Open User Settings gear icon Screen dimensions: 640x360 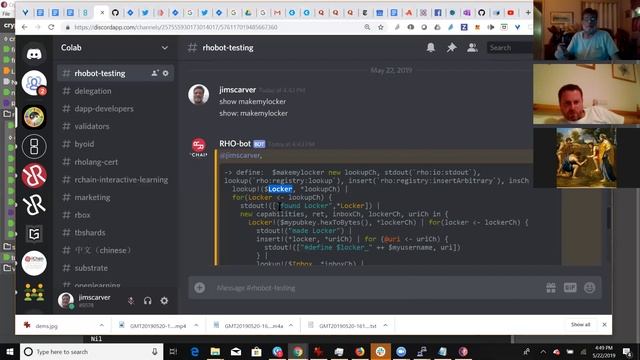(164, 301)
